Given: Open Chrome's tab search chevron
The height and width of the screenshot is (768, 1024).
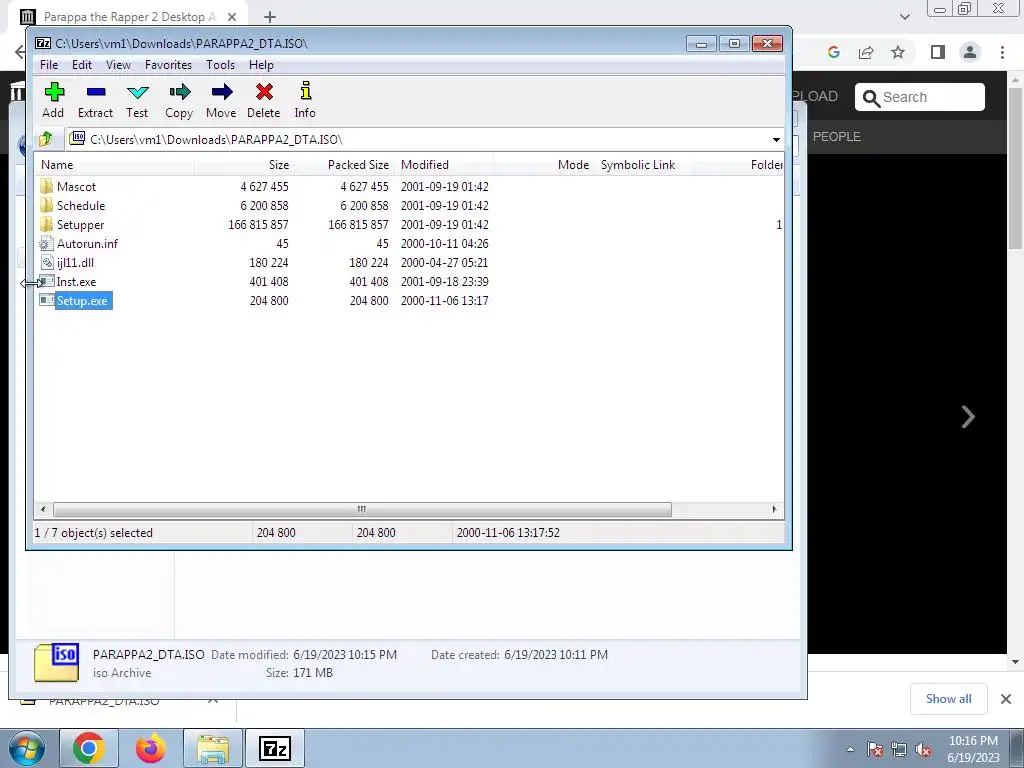Looking at the screenshot, I should point(905,17).
